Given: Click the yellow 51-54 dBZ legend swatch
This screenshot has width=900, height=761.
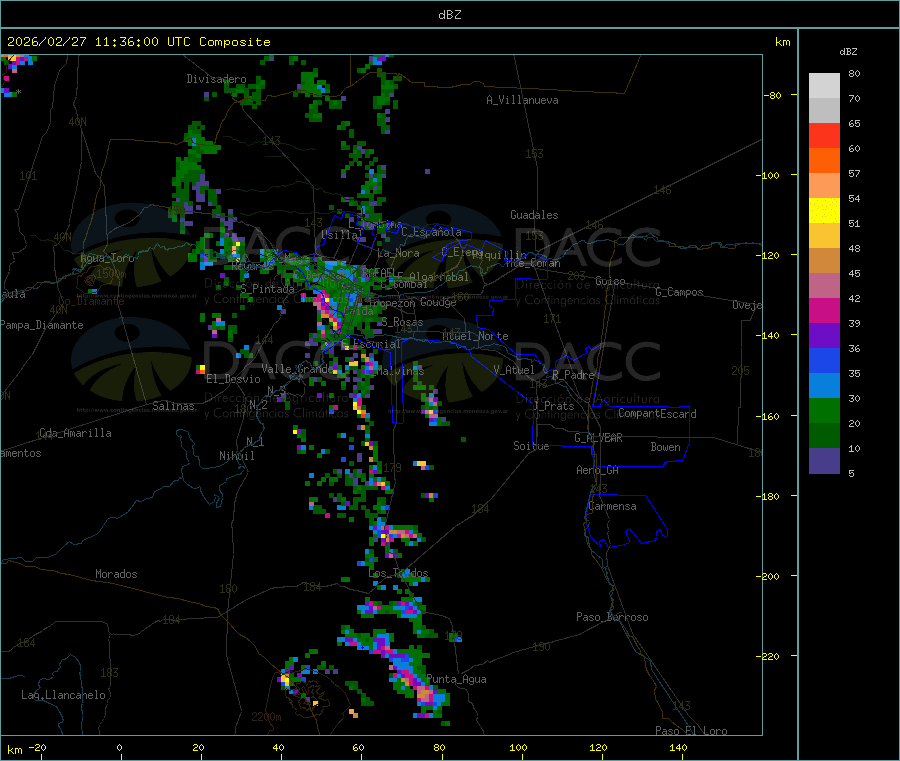Looking at the screenshot, I should tap(824, 211).
